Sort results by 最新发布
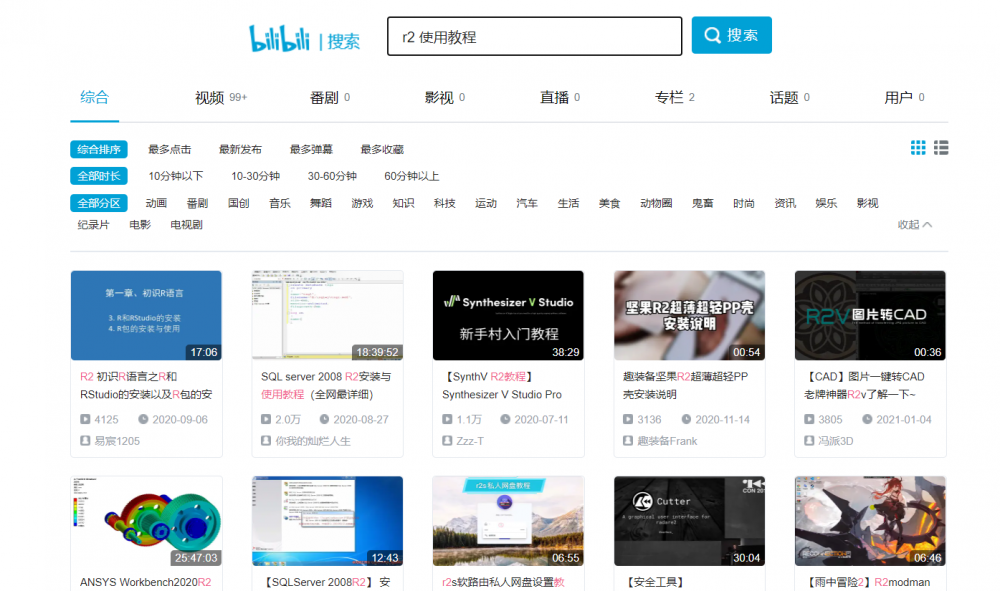 [240, 149]
